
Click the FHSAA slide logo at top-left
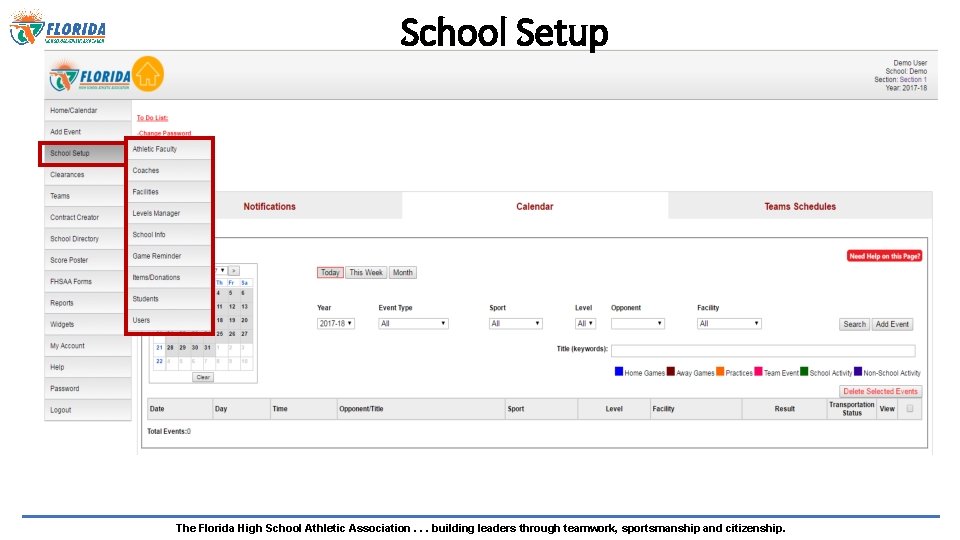58,28
